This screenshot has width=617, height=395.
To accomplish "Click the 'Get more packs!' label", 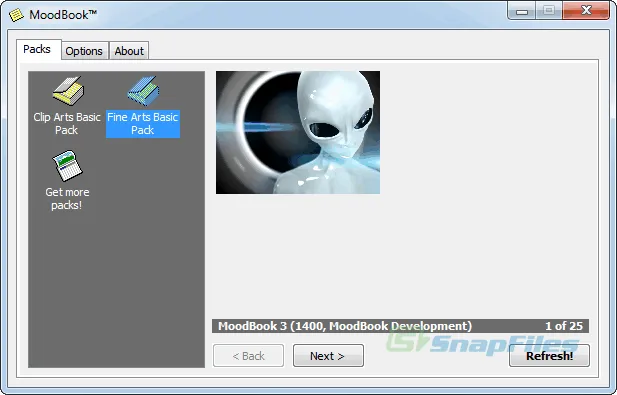I will (x=67, y=199).
